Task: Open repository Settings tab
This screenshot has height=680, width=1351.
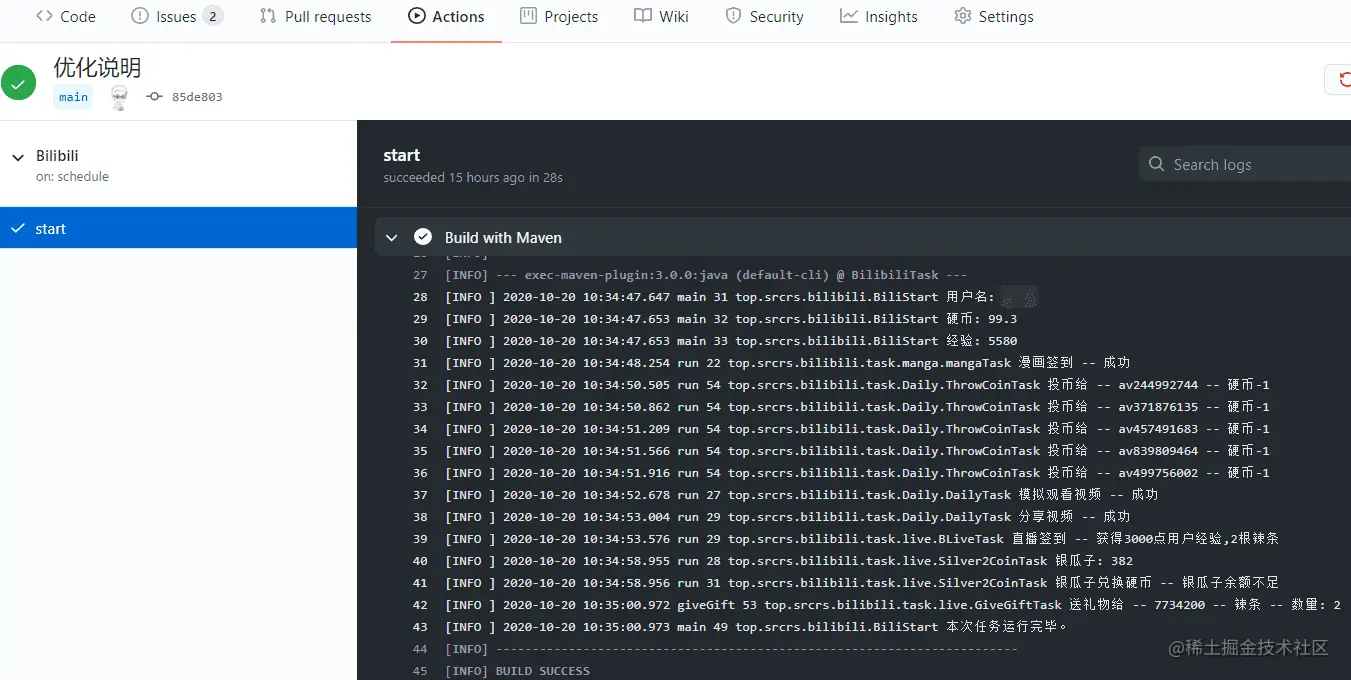Action: pyautogui.click(x=994, y=16)
